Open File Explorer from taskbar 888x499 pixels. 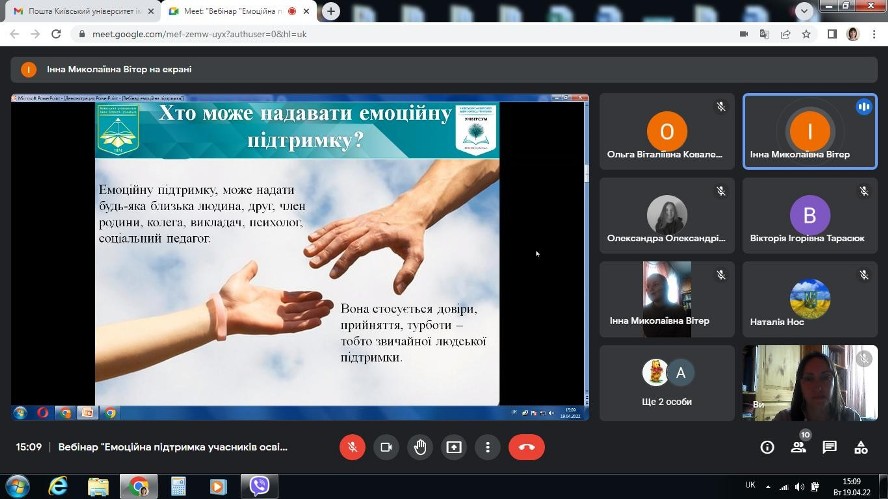98,487
